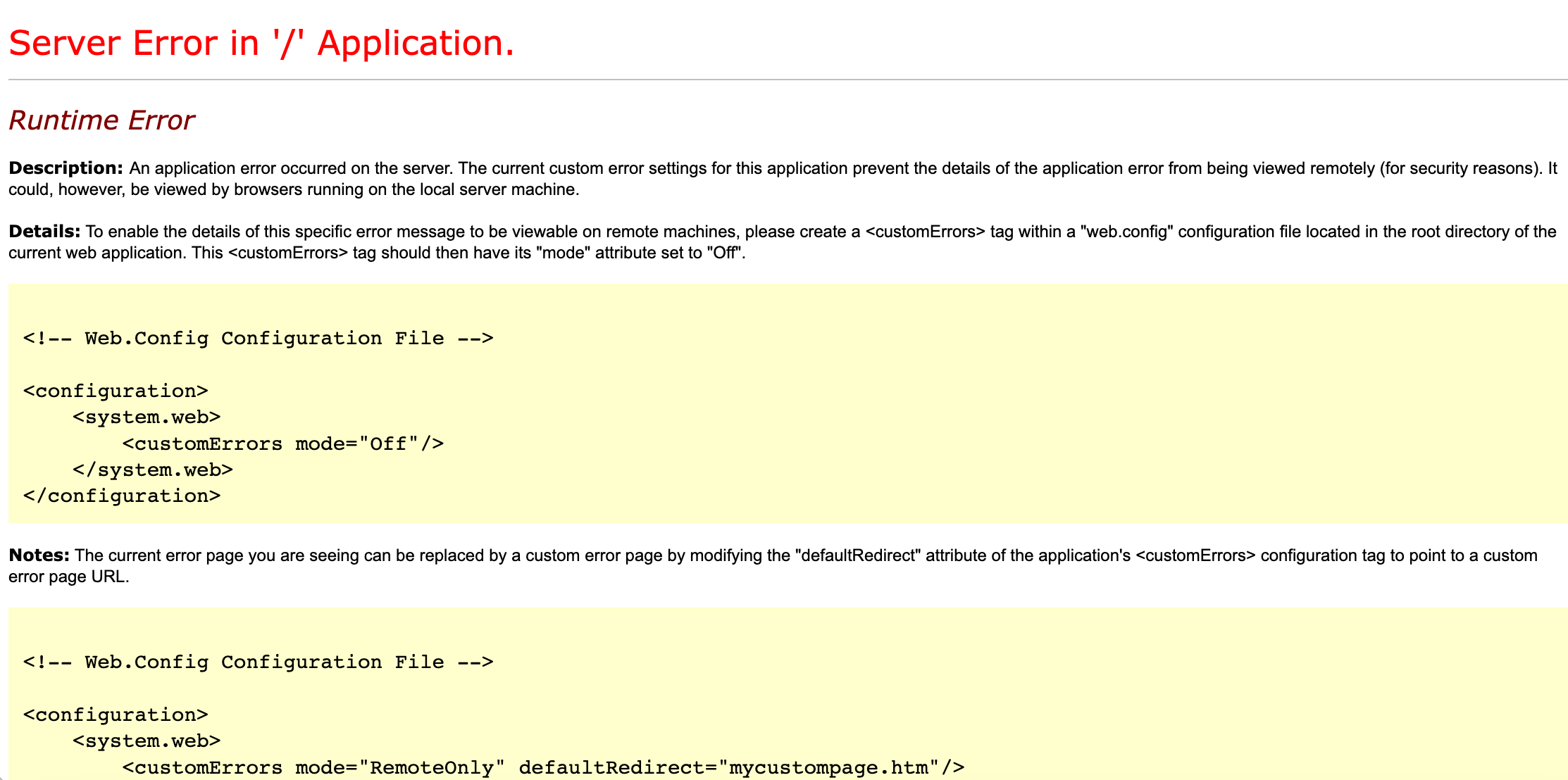Click the first 'Web.Config Configuration File' comment line
The width and height of the screenshot is (1568, 780).
[x=258, y=339]
